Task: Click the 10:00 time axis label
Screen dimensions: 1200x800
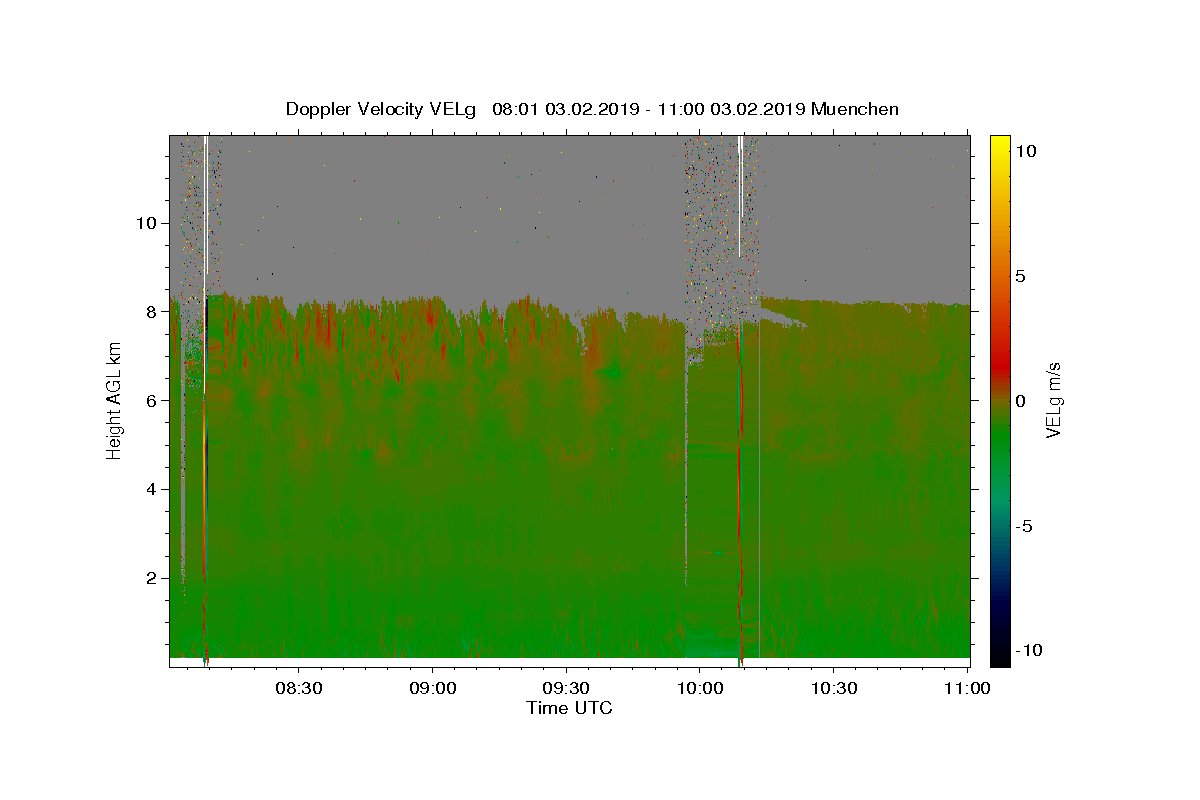Action: [700, 688]
